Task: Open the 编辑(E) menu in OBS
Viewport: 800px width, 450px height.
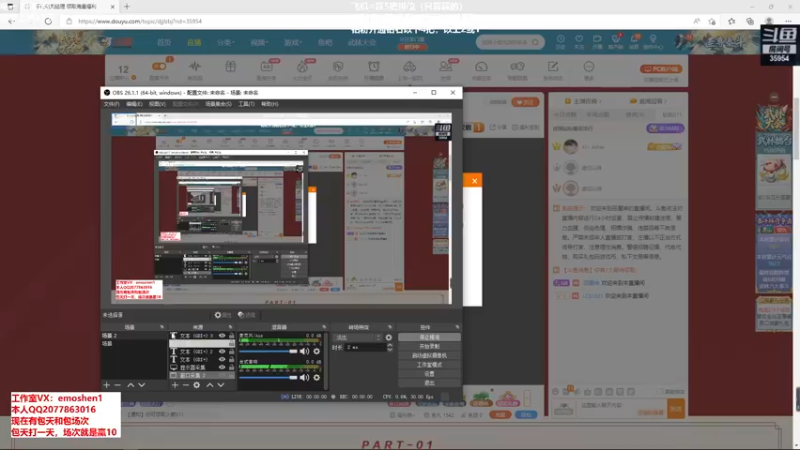Action: pos(134,104)
